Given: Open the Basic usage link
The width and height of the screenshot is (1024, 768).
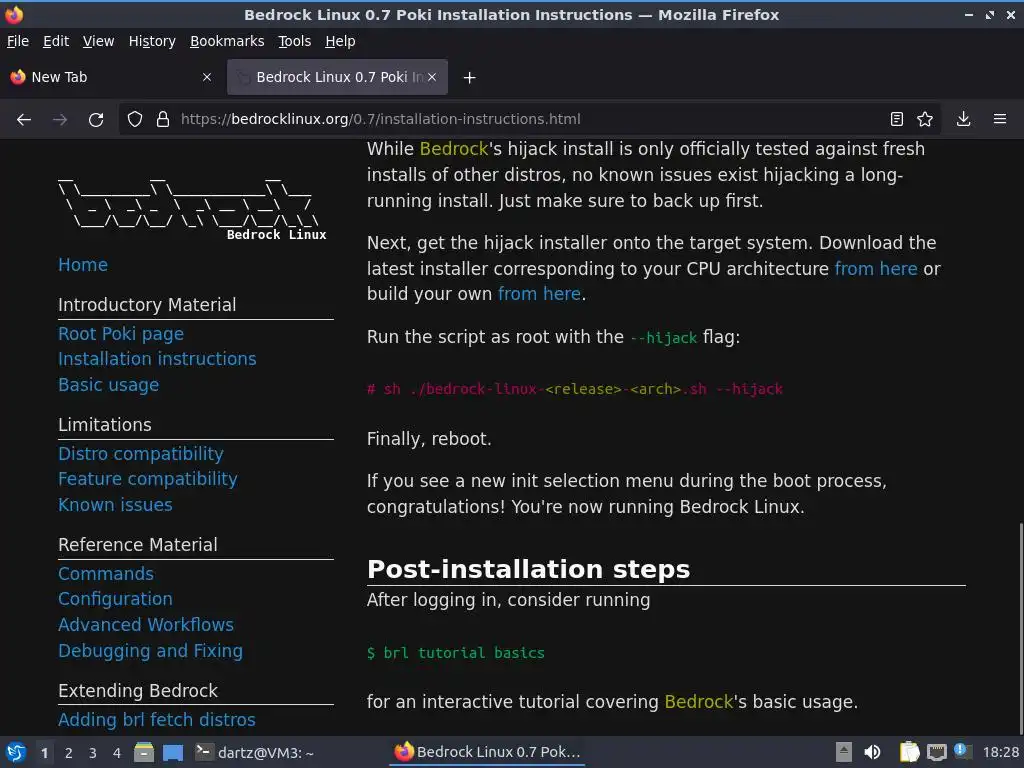Looking at the screenshot, I should [108, 385].
